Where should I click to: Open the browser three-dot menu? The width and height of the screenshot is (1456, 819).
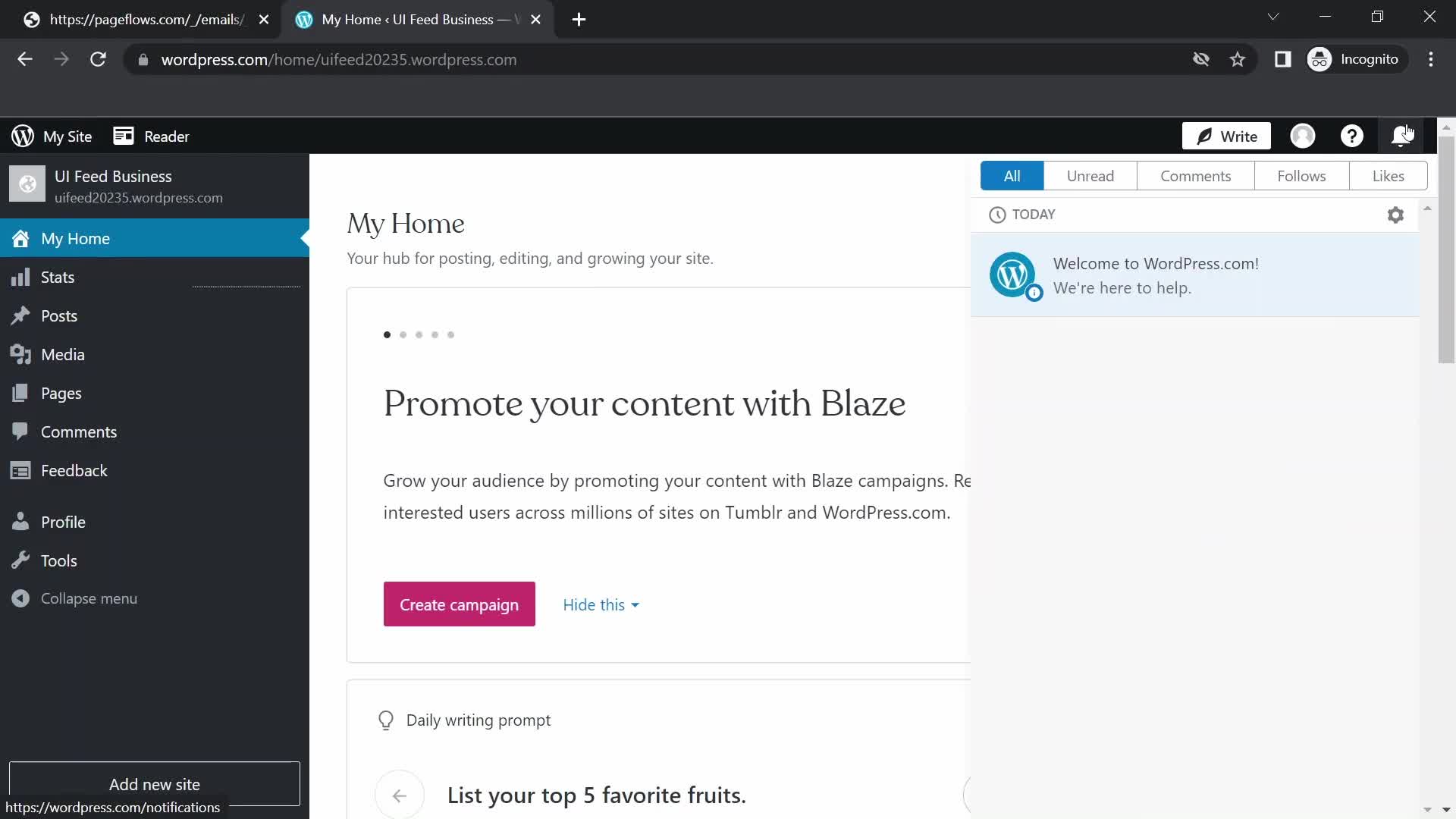pos(1432,59)
